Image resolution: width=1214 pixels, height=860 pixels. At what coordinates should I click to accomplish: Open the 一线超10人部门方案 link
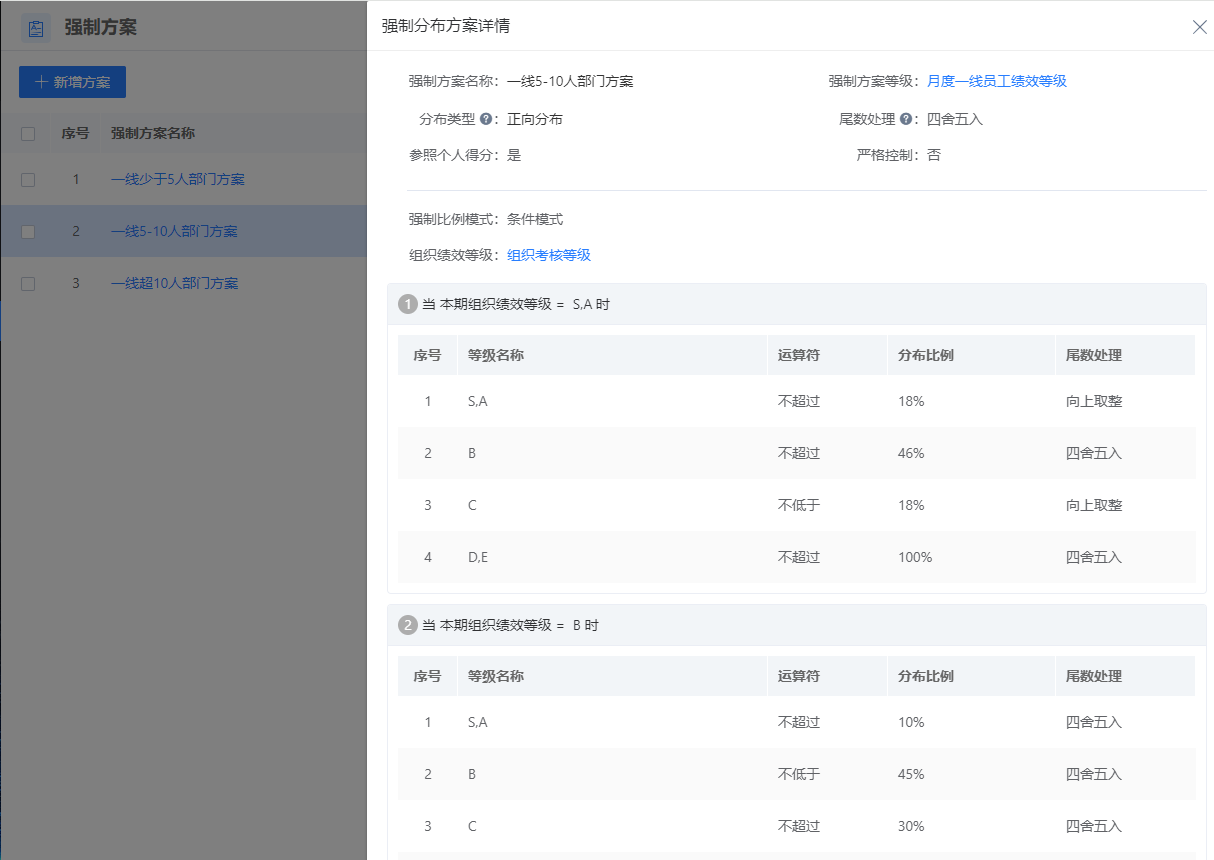click(175, 282)
